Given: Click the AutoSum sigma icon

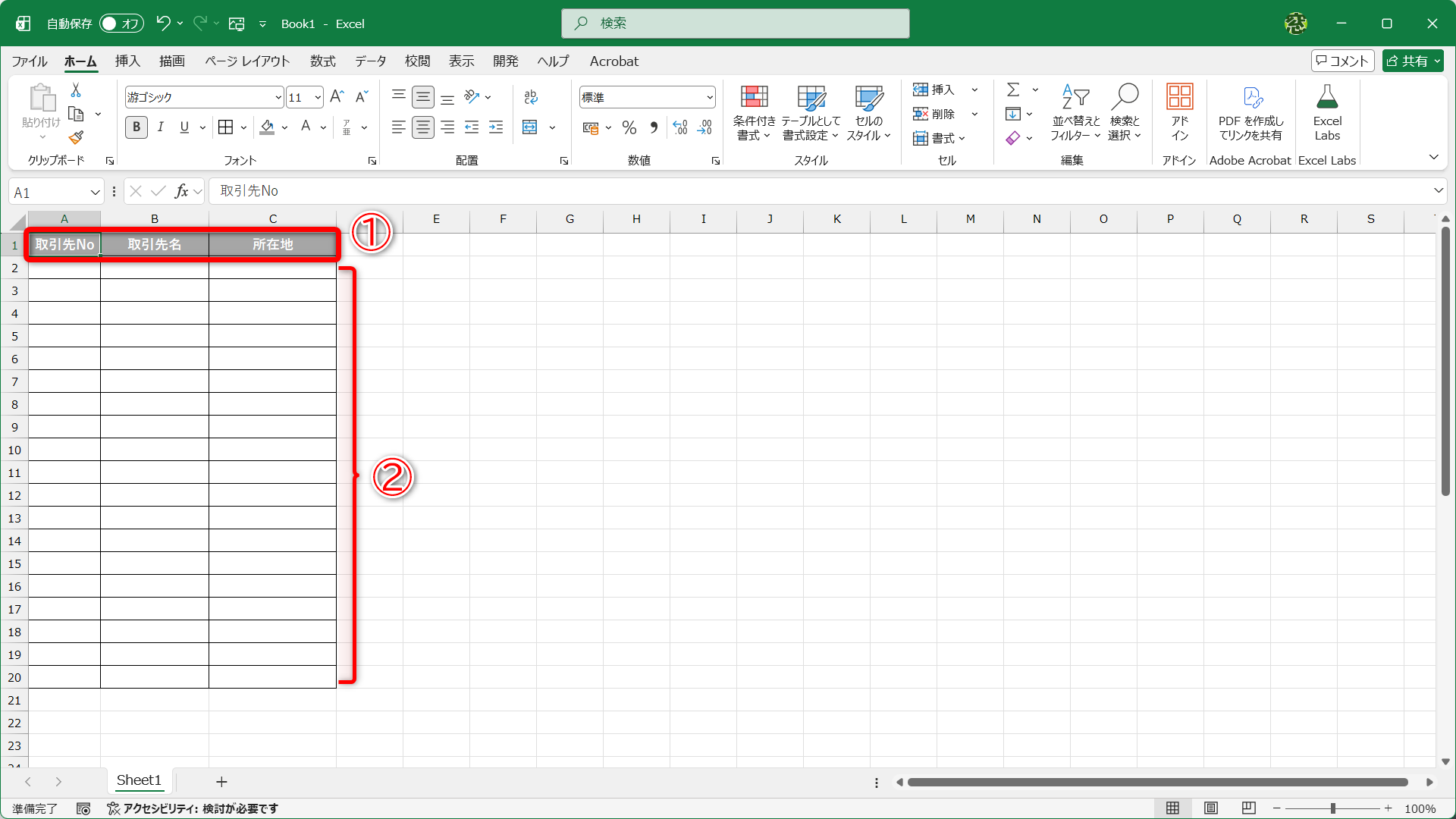Looking at the screenshot, I should click(x=1013, y=89).
